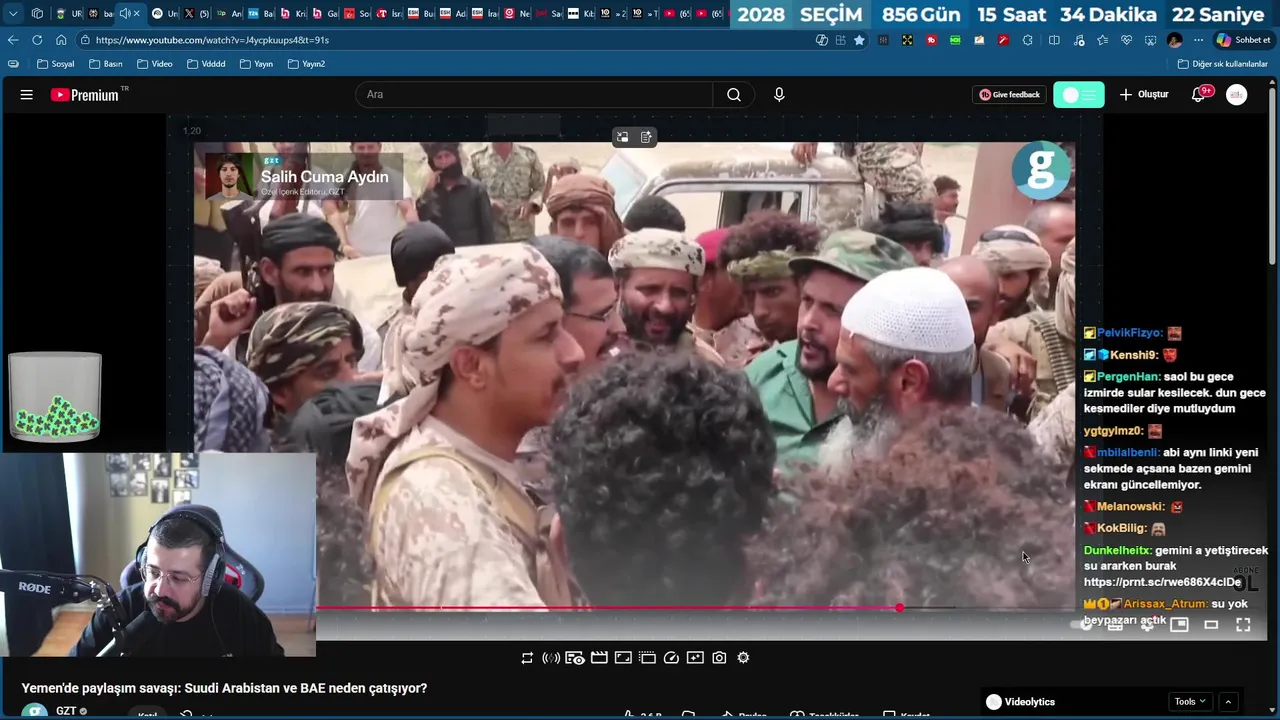Open Diğer sık kullanılanlar bookmarks folder

pyautogui.click(x=1222, y=64)
